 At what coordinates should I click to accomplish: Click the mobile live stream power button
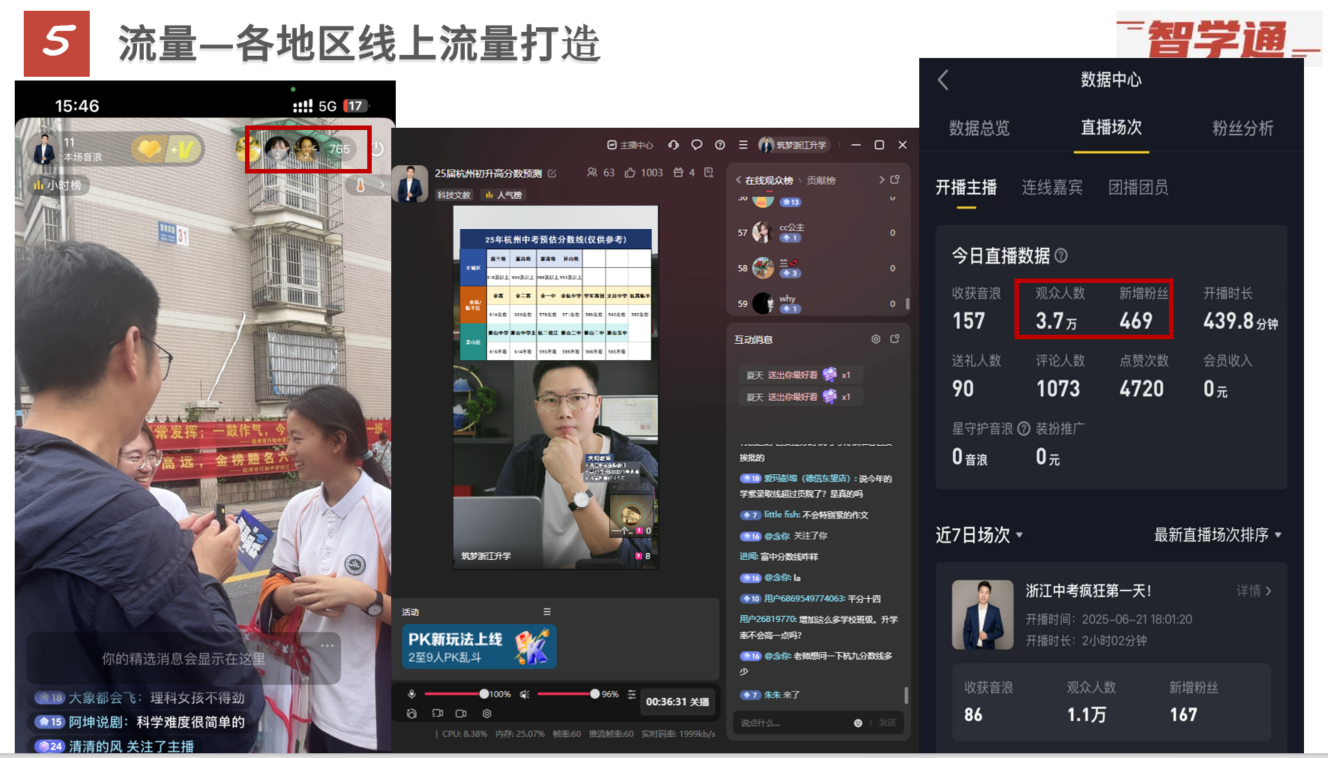[x=377, y=150]
